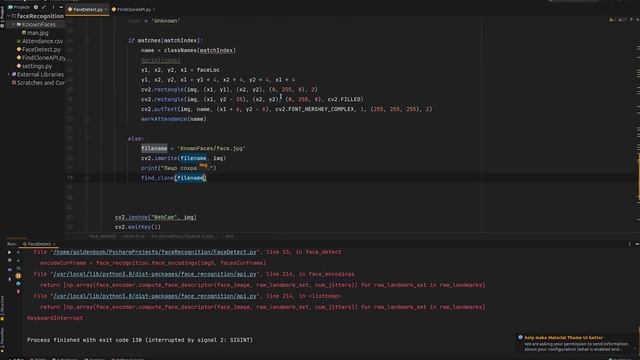Click 'face_detect' breadcrumb below editor
Viewport: 640px width, 360px height.
102,236
